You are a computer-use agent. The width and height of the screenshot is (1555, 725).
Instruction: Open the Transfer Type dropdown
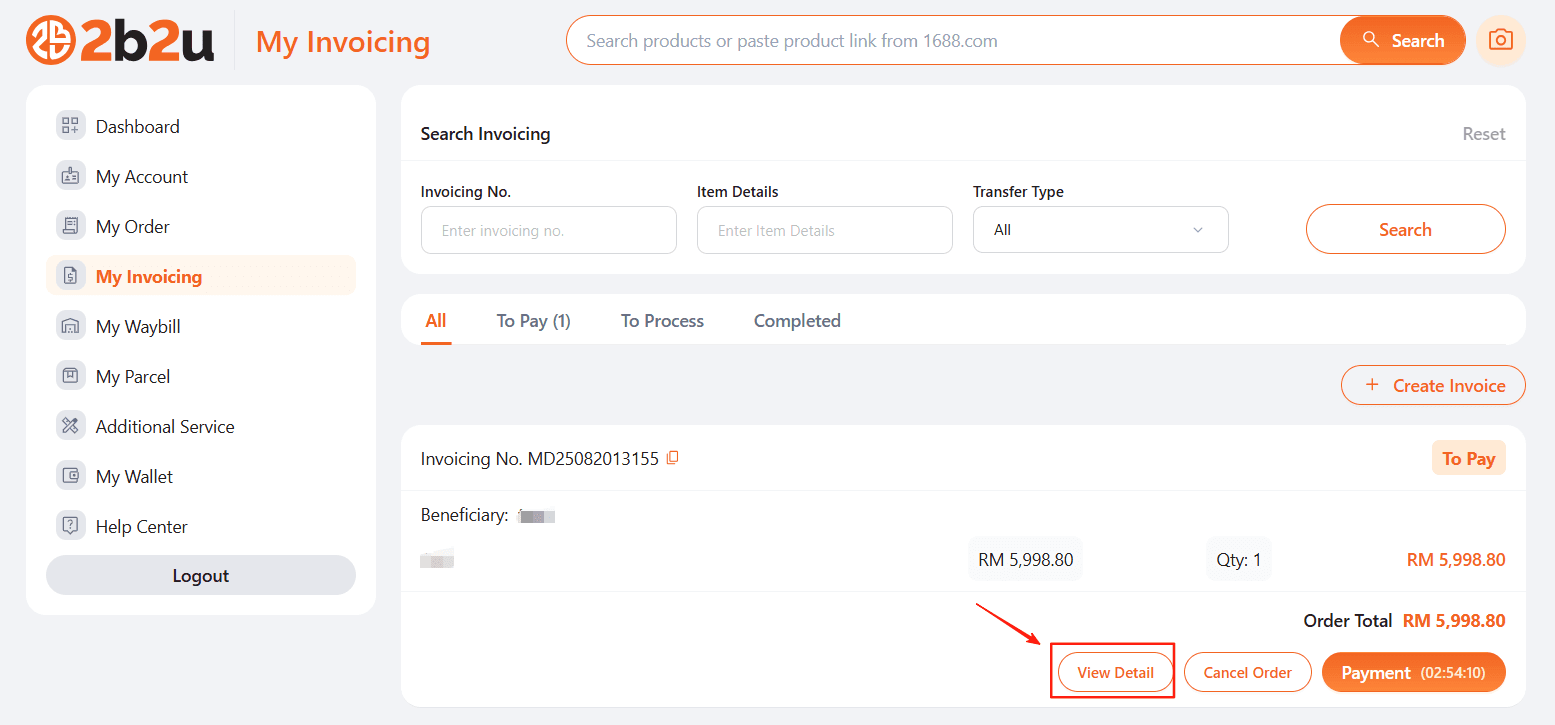point(1100,230)
